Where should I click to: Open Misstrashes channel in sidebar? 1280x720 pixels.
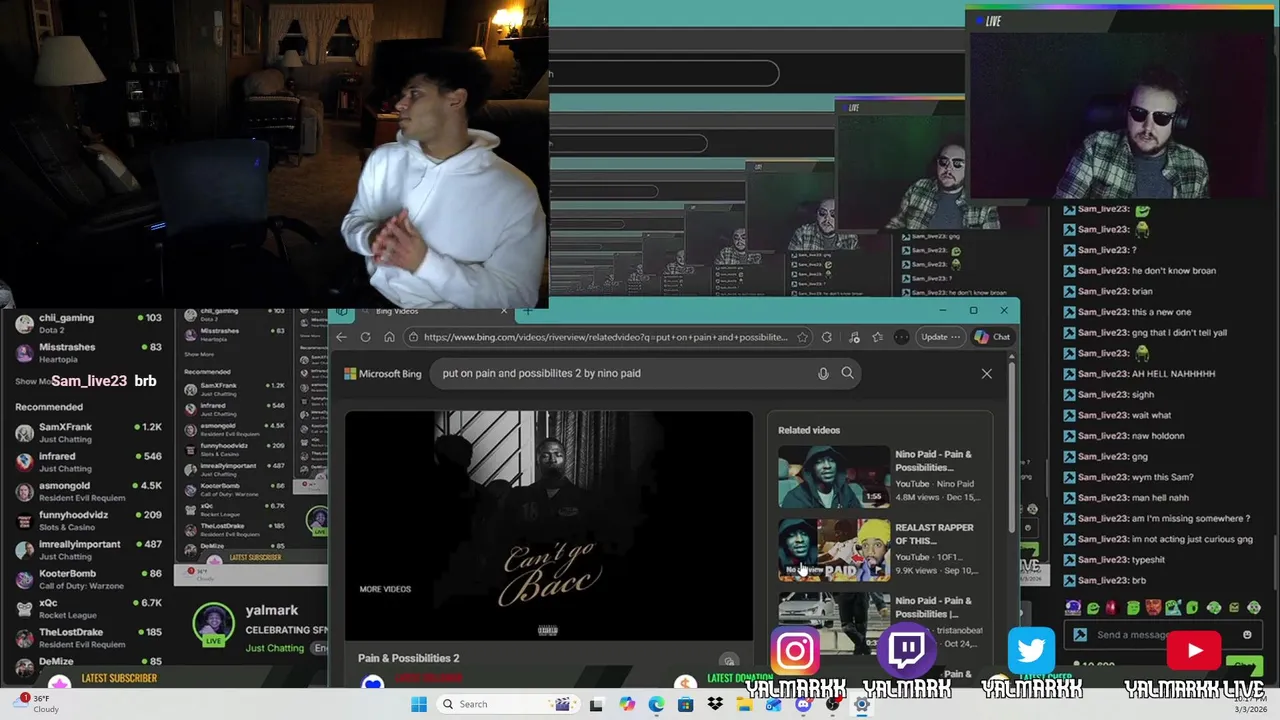(x=88, y=353)
